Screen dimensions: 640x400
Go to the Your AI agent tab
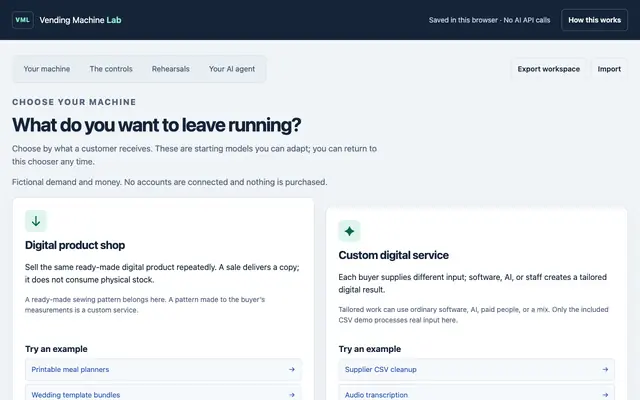(x=232, y=69)
